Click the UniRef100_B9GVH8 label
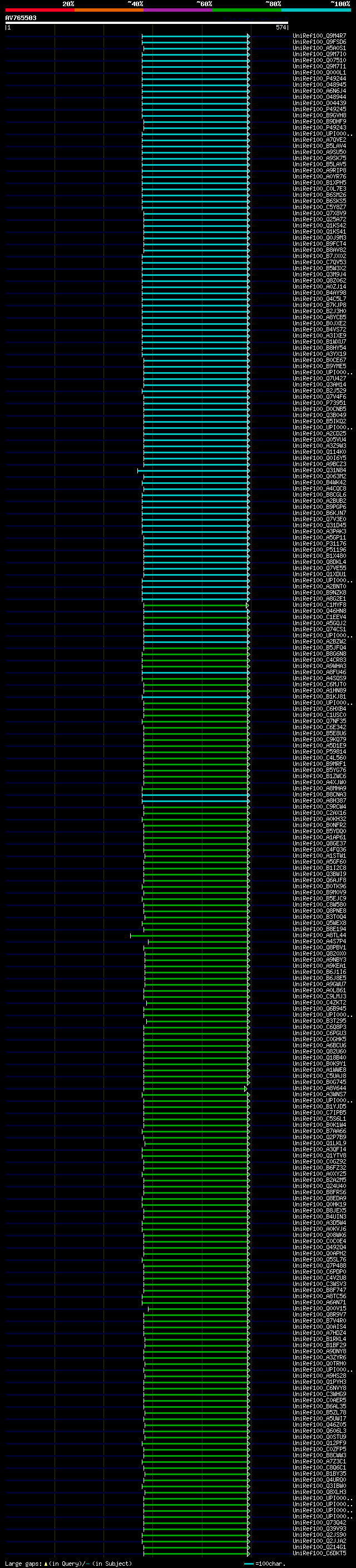Image resolution: width=356 pixels, height=1568 pixels. (319, 115)
